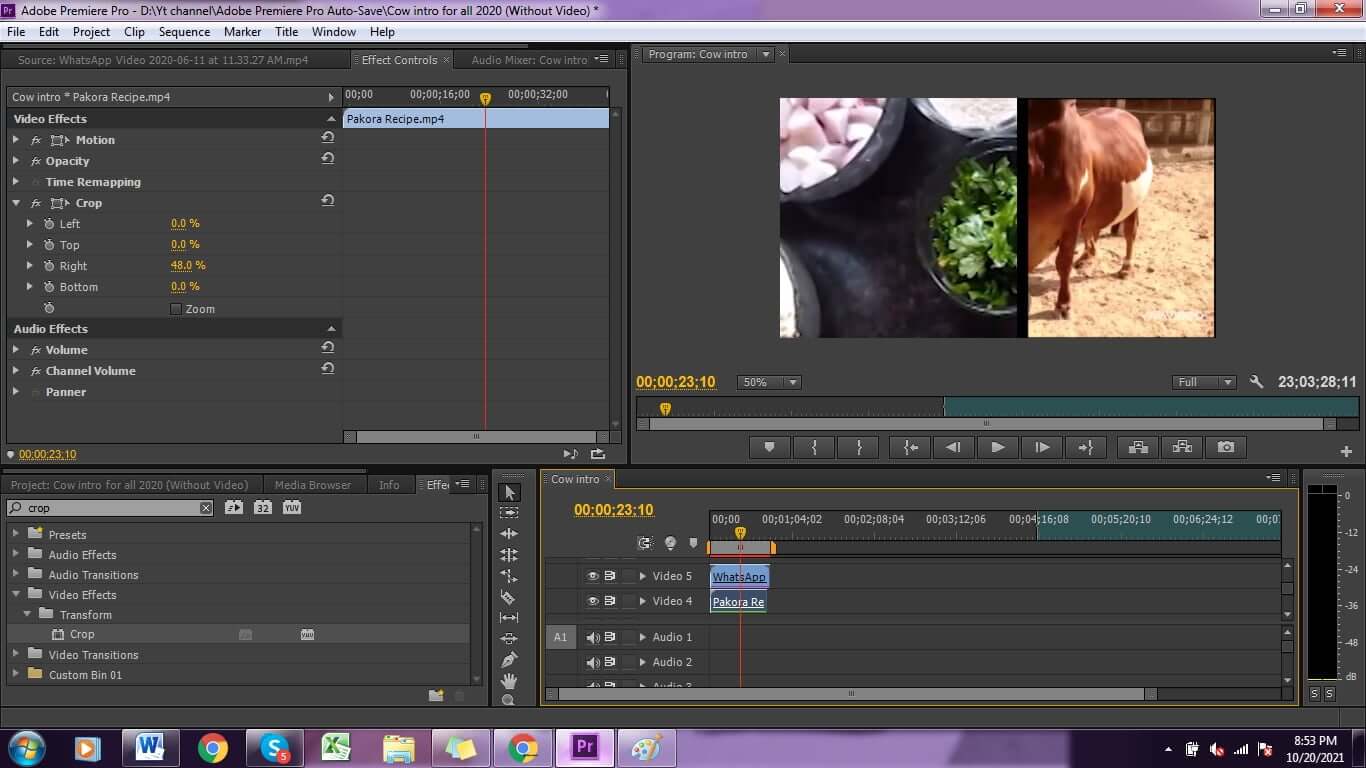
Task: Click the Right crop value 48.0 %
Action: point(188,265)
